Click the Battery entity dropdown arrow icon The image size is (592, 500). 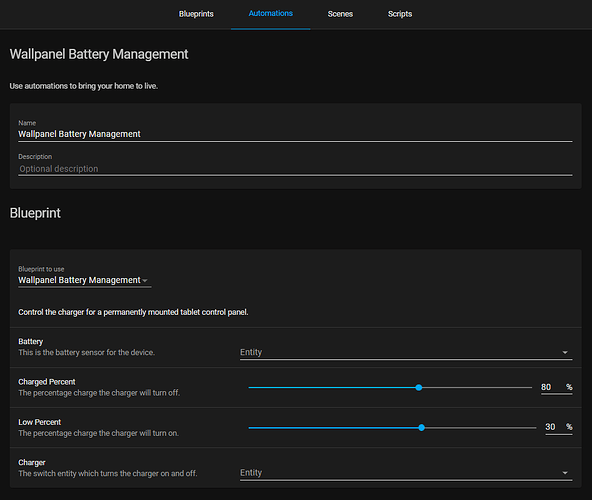(565, 352)
